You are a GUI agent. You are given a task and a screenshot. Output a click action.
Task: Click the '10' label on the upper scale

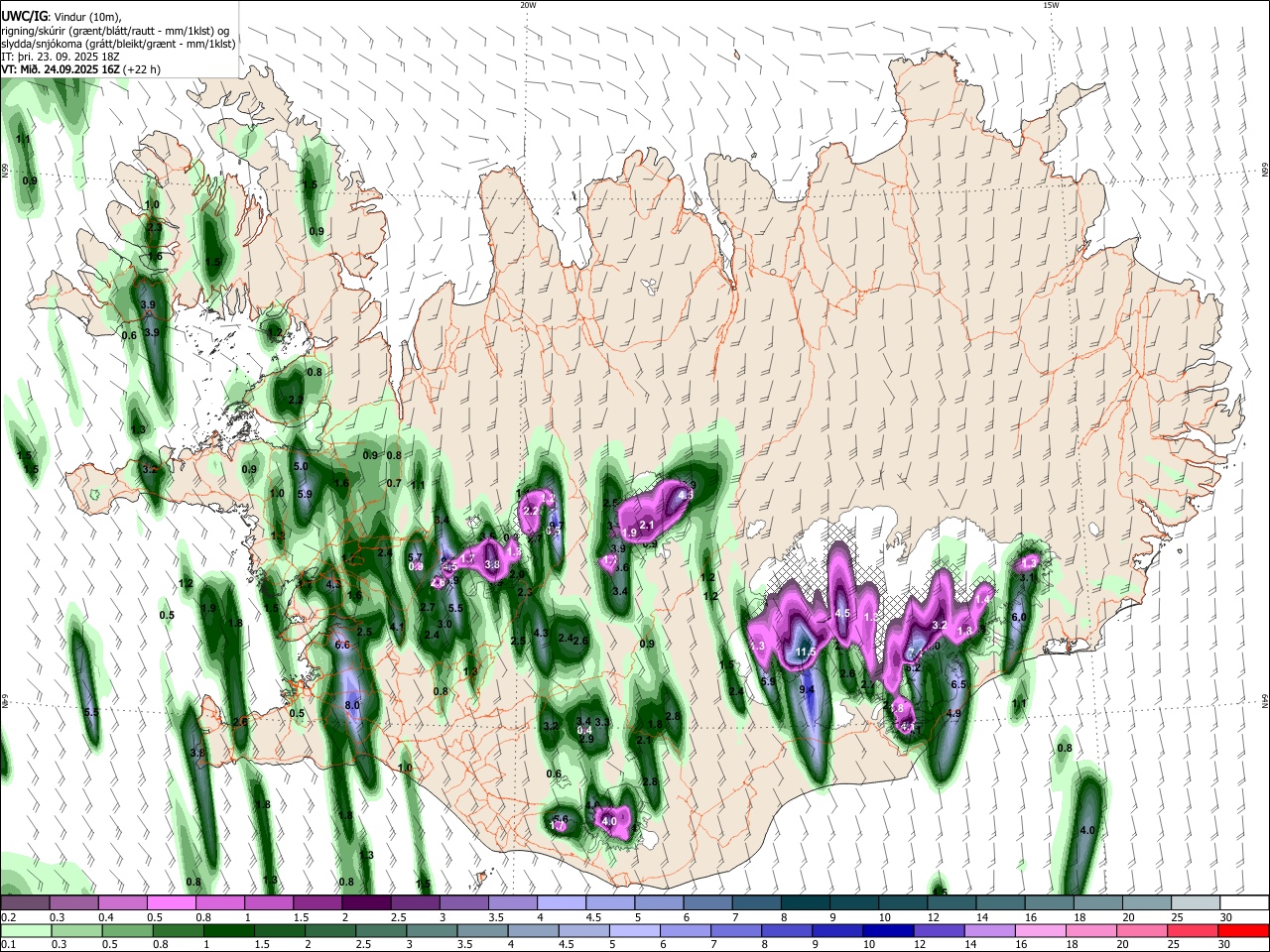pyautogui.click(x=884, y=917)
